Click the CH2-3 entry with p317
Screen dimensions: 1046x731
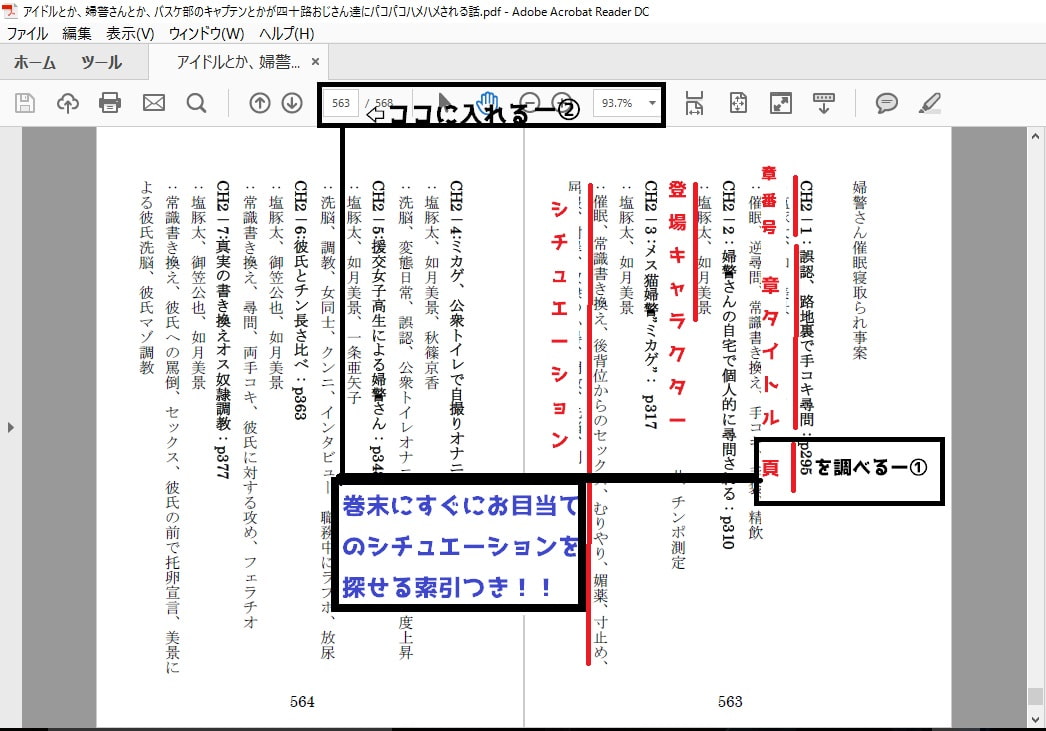tap(650, 304)
